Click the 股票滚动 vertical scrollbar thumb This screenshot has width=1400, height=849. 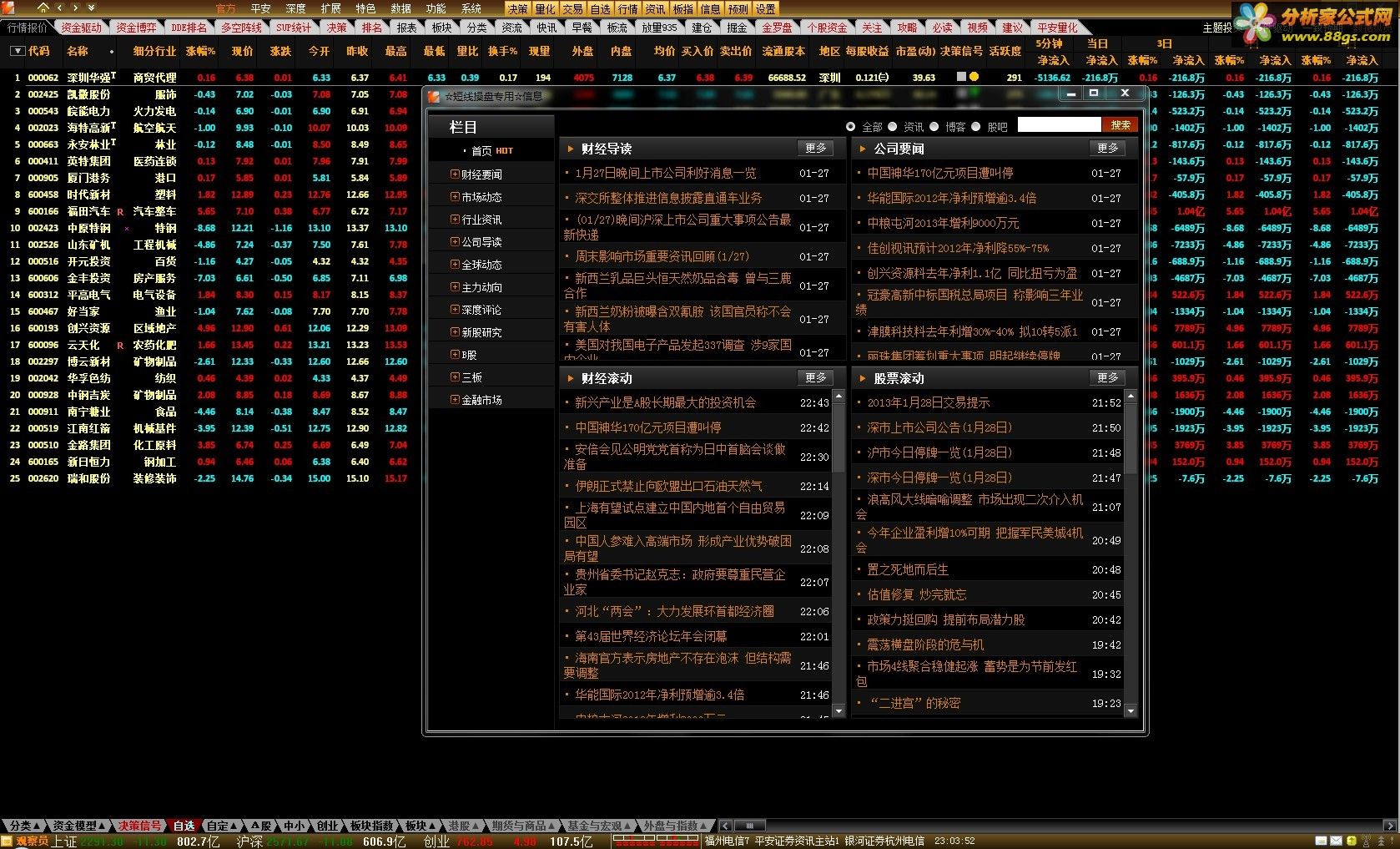pyautogui.click(x=1131, y=438)
